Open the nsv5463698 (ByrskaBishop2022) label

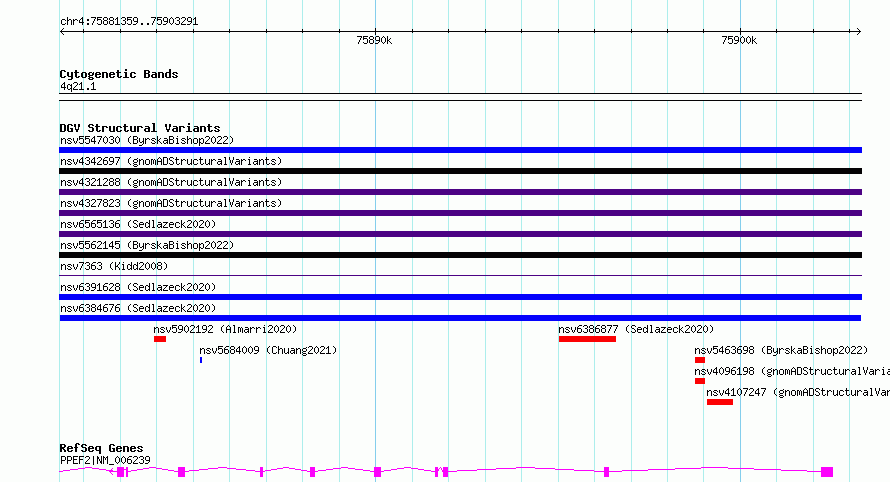781,350
